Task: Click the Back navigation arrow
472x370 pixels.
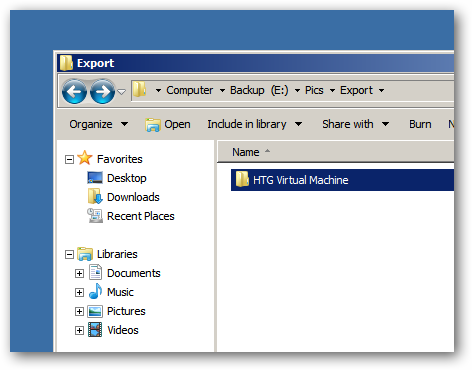Action: (x=74, y=91)
